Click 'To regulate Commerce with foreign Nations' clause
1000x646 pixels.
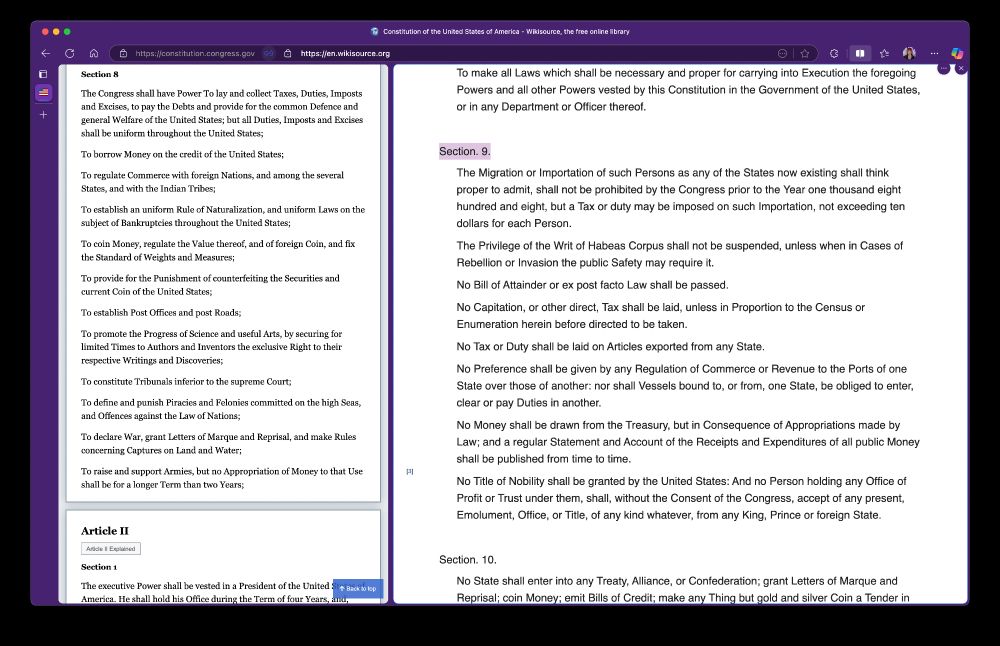[x=212, y=182]
